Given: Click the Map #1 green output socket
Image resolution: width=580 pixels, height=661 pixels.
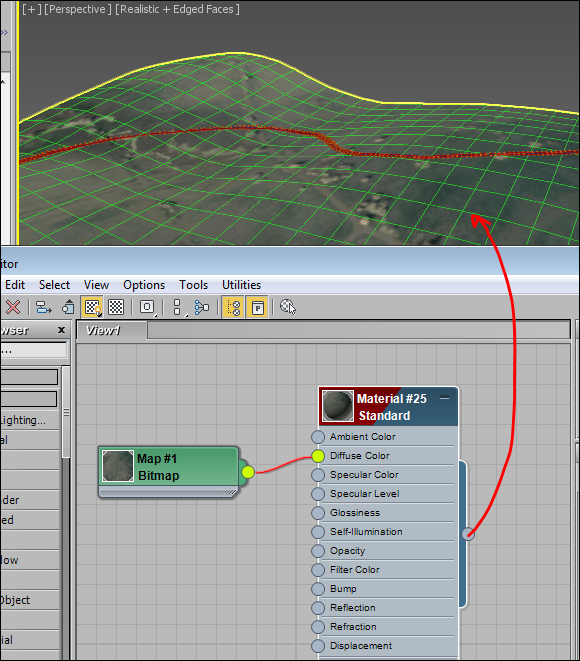Looking at the screenshot, I should pyautogui.click(x=248, y=472).
